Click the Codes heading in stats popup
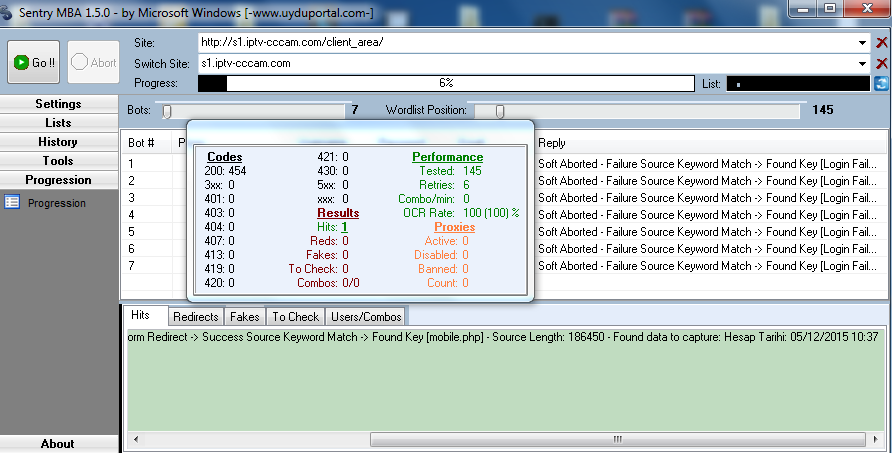This screenshot has width=892, height=453. pyautogui.click(x=225, y=157)
